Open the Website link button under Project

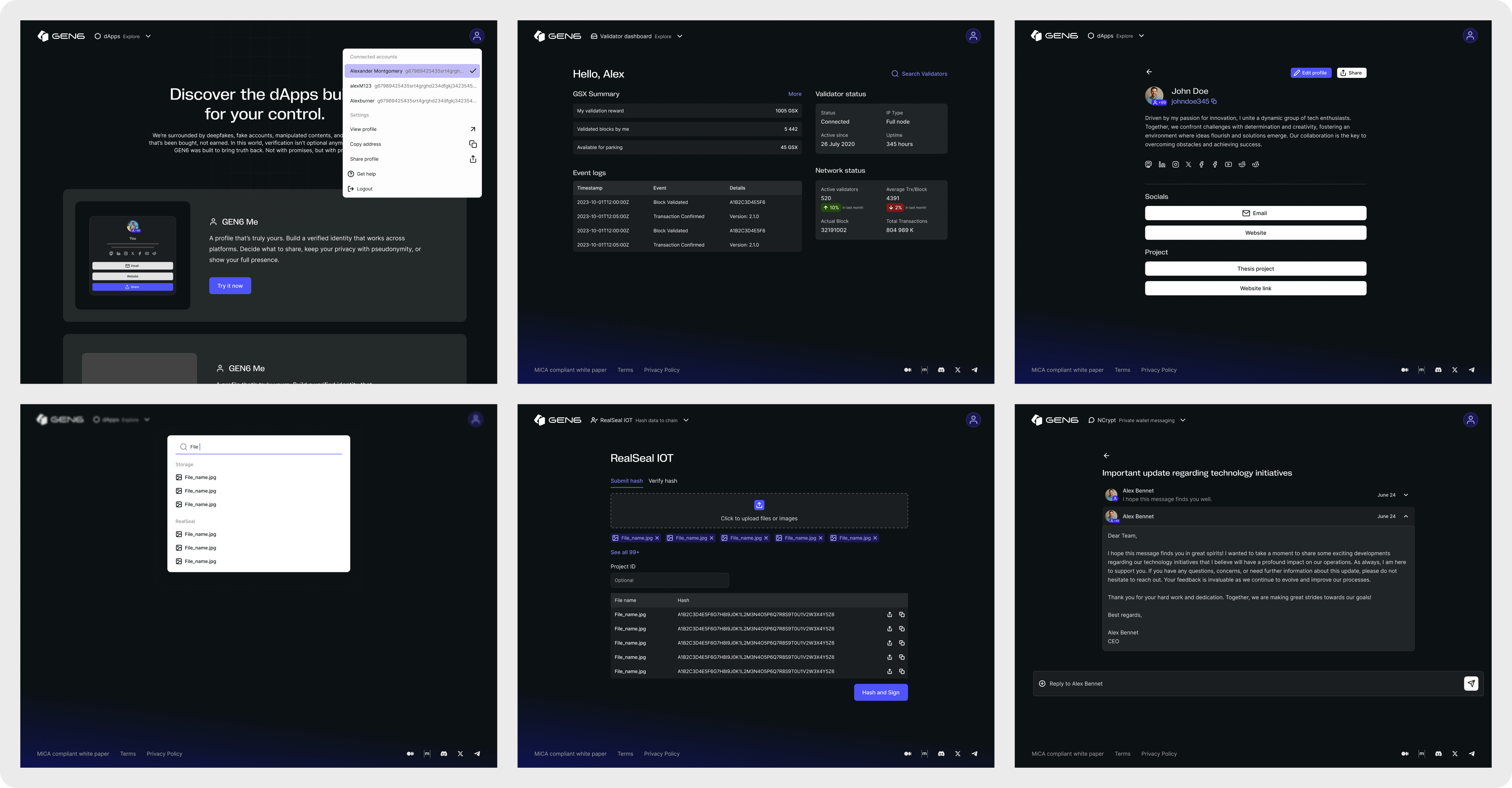(x=1256, y=288)
